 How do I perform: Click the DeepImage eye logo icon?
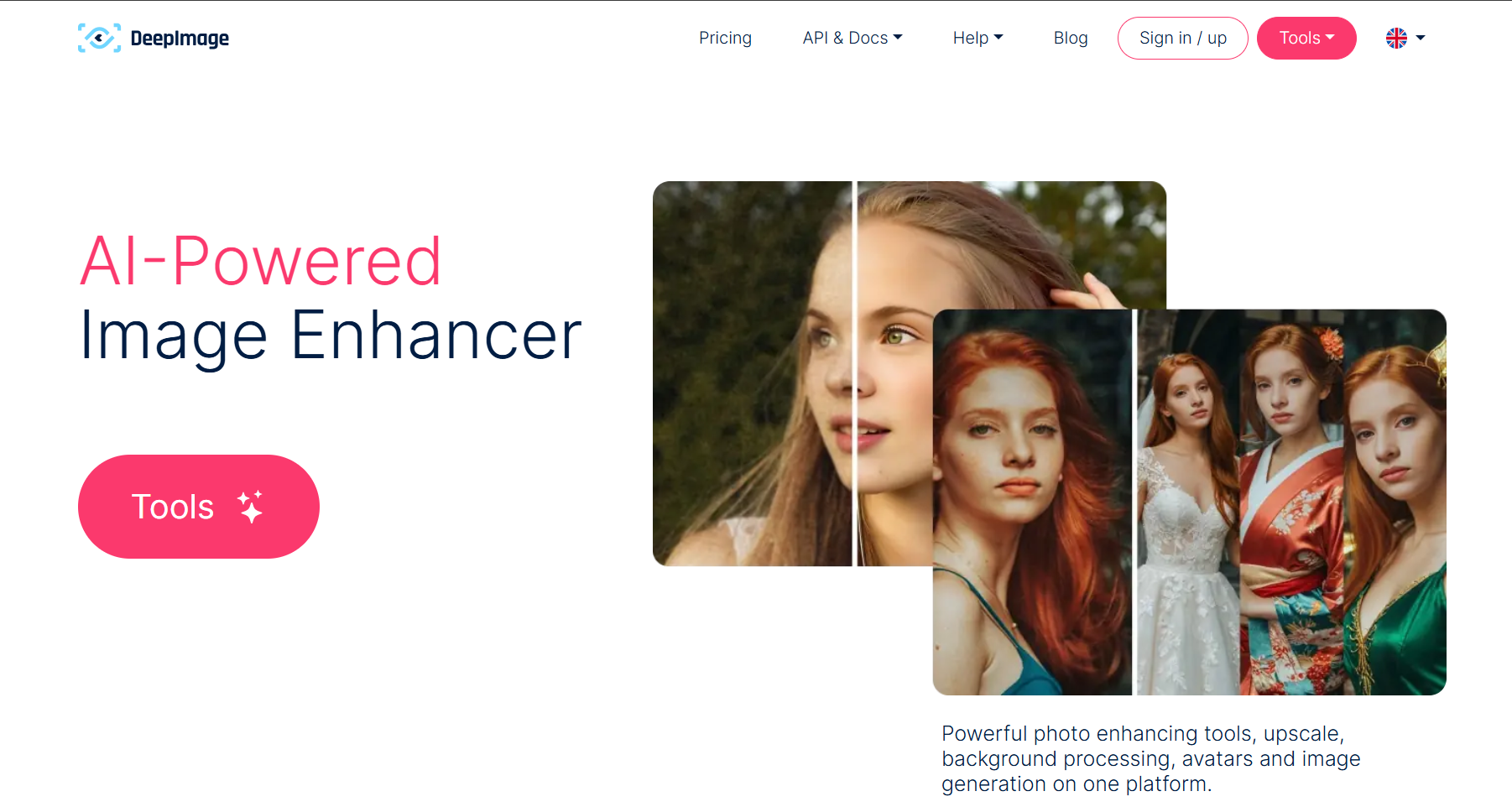(99, 38)
